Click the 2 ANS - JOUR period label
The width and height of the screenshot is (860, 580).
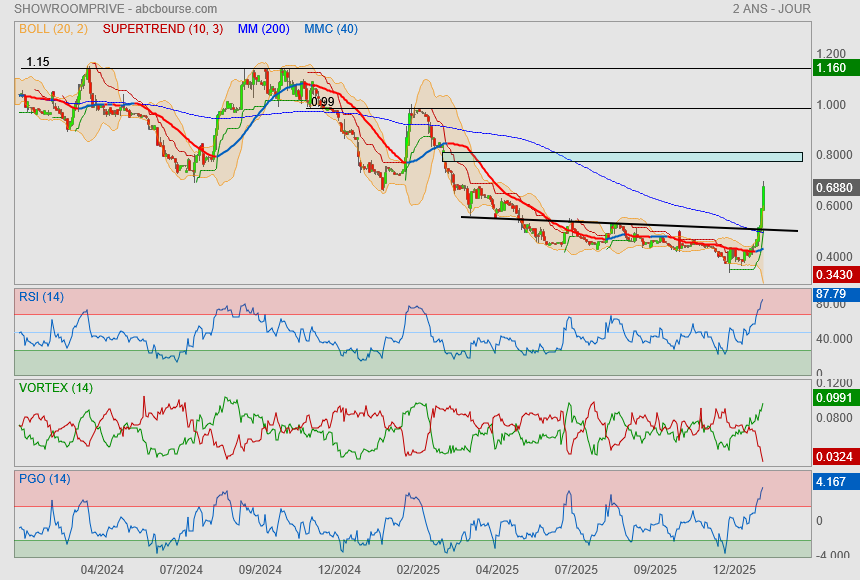pyautogui.click(x=770, y=9)
